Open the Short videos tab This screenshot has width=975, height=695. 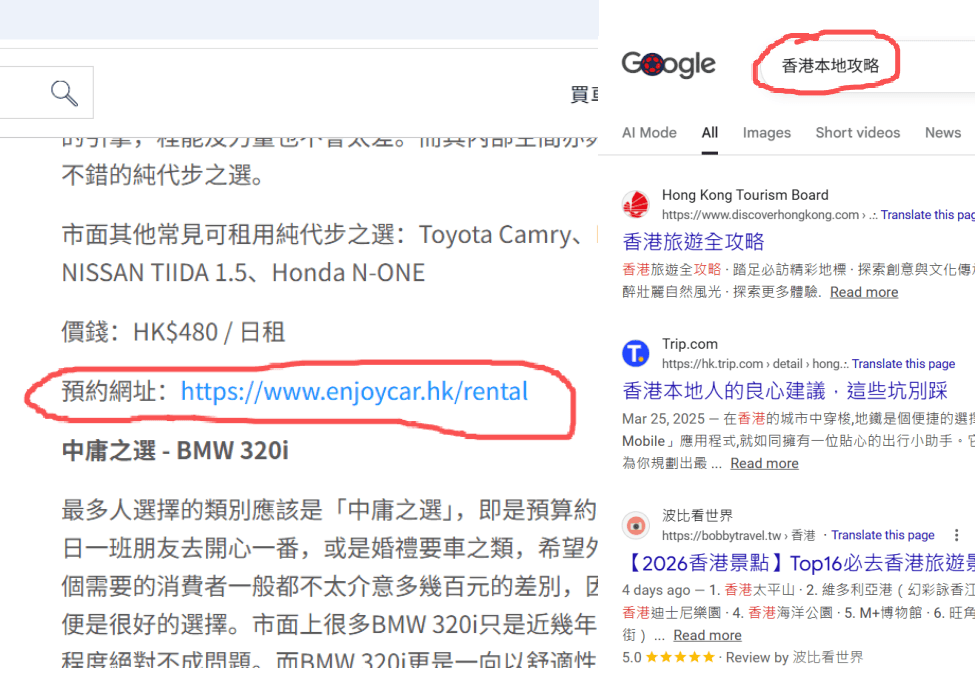point(857,132)
